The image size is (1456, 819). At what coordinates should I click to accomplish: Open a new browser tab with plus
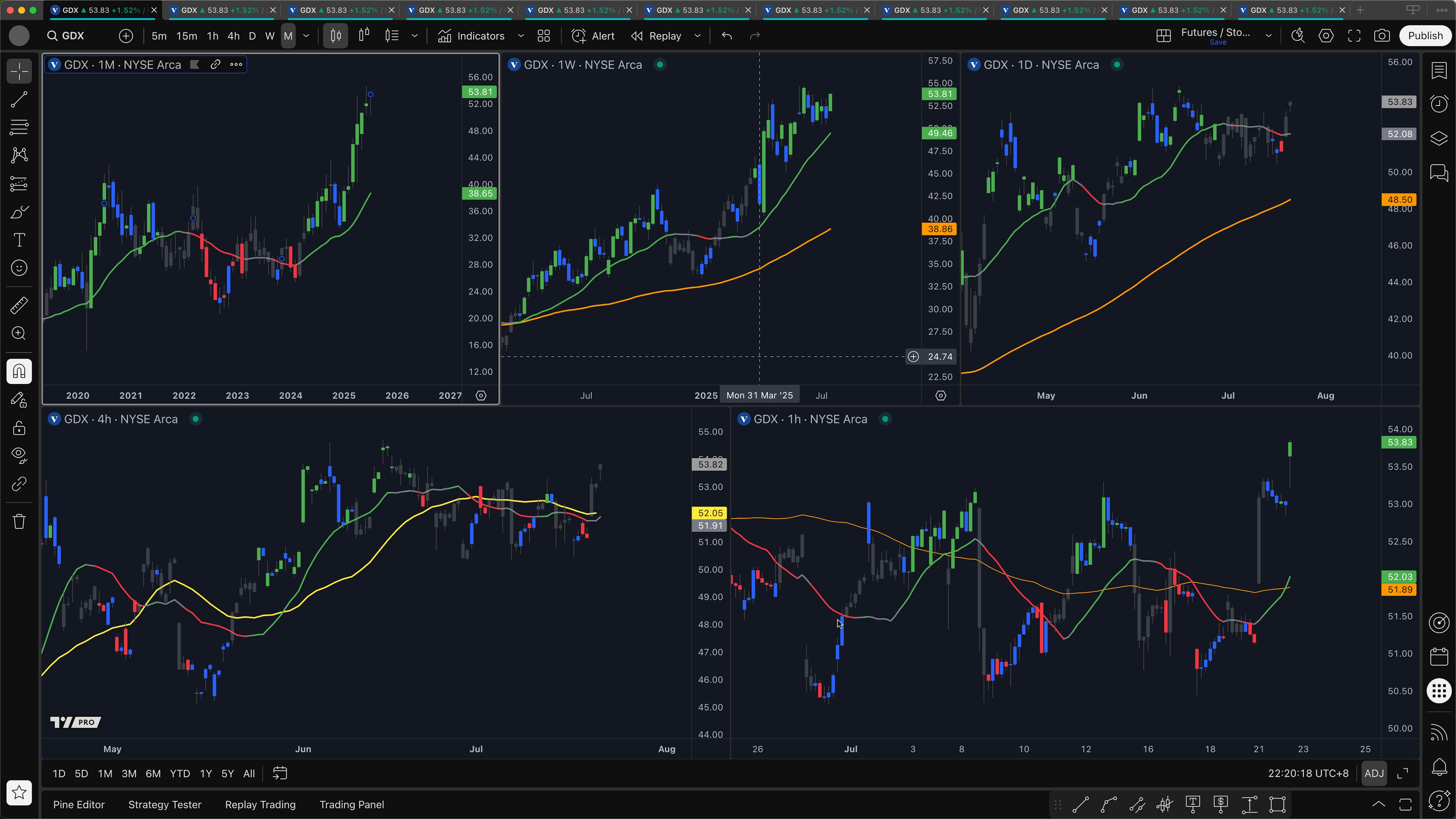pos(1360,10)
